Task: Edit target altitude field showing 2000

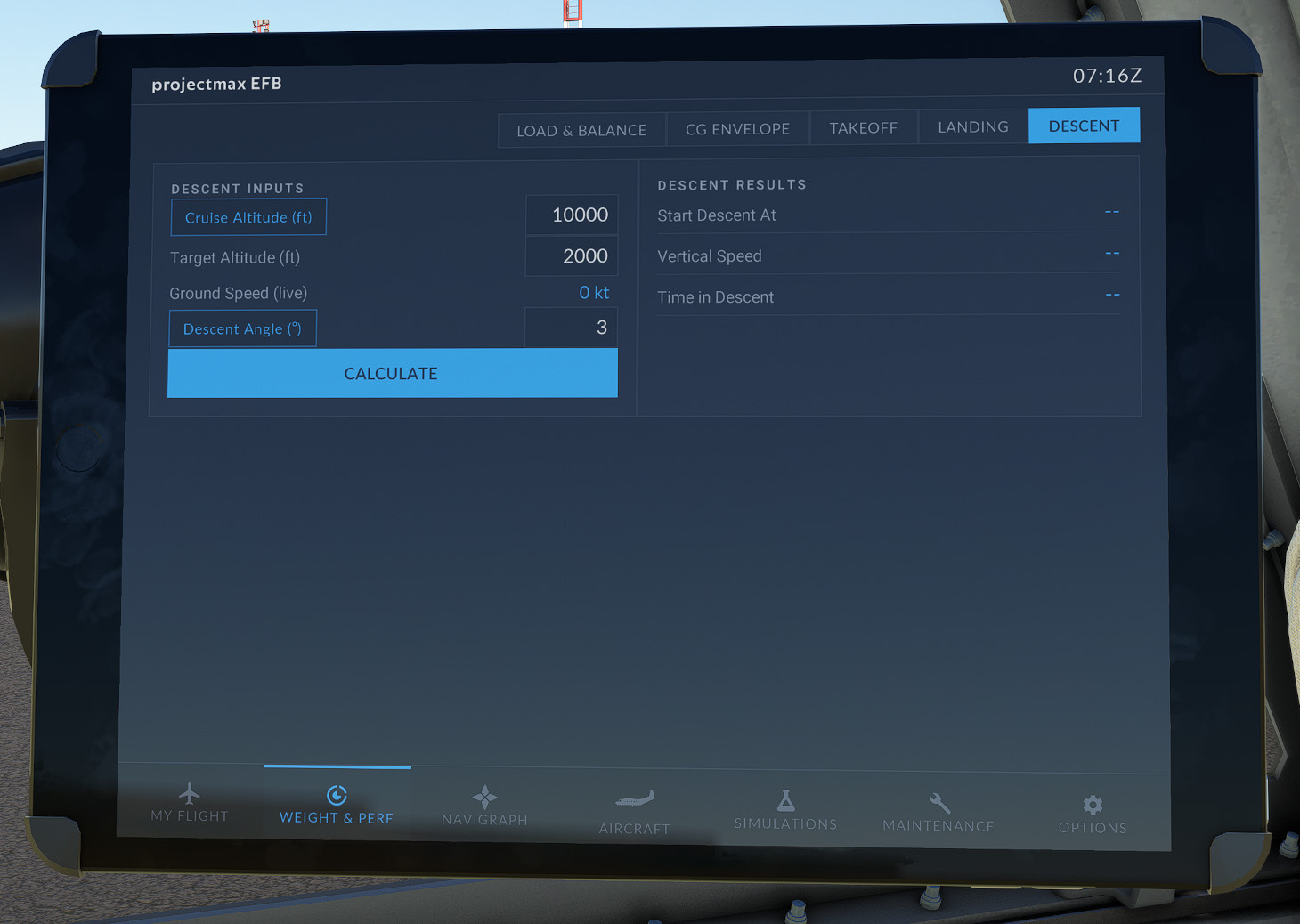Action: tap(571, 255)
